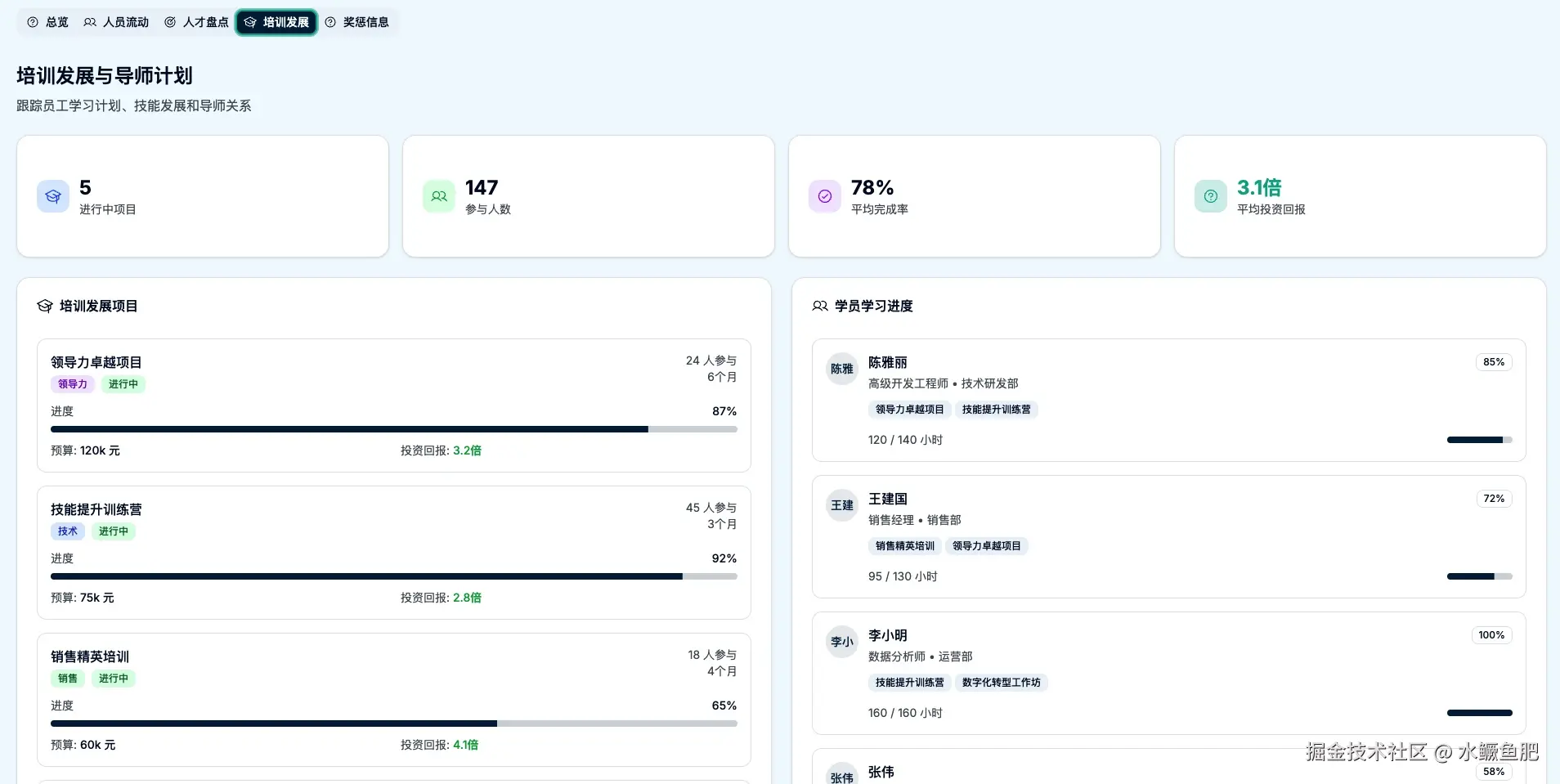The height and width of the screenshot is (784, 1560).
Task: Click the 87% progress bar of 领导力卓越项目
Action: click(x=393, y=429)
